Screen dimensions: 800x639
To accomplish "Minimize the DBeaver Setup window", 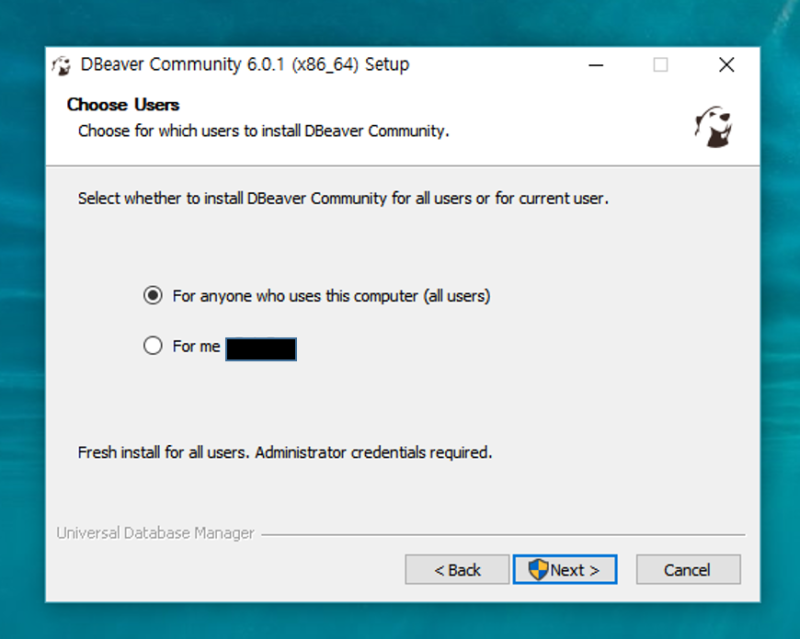I will (595, 65).
